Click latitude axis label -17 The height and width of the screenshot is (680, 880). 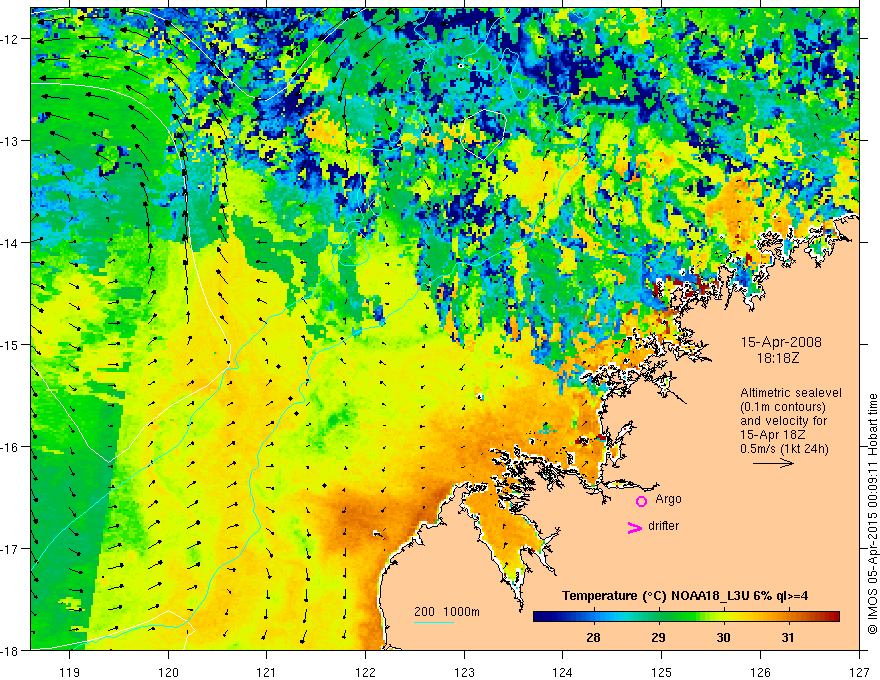pyautogui.click(x=11, y=548)
